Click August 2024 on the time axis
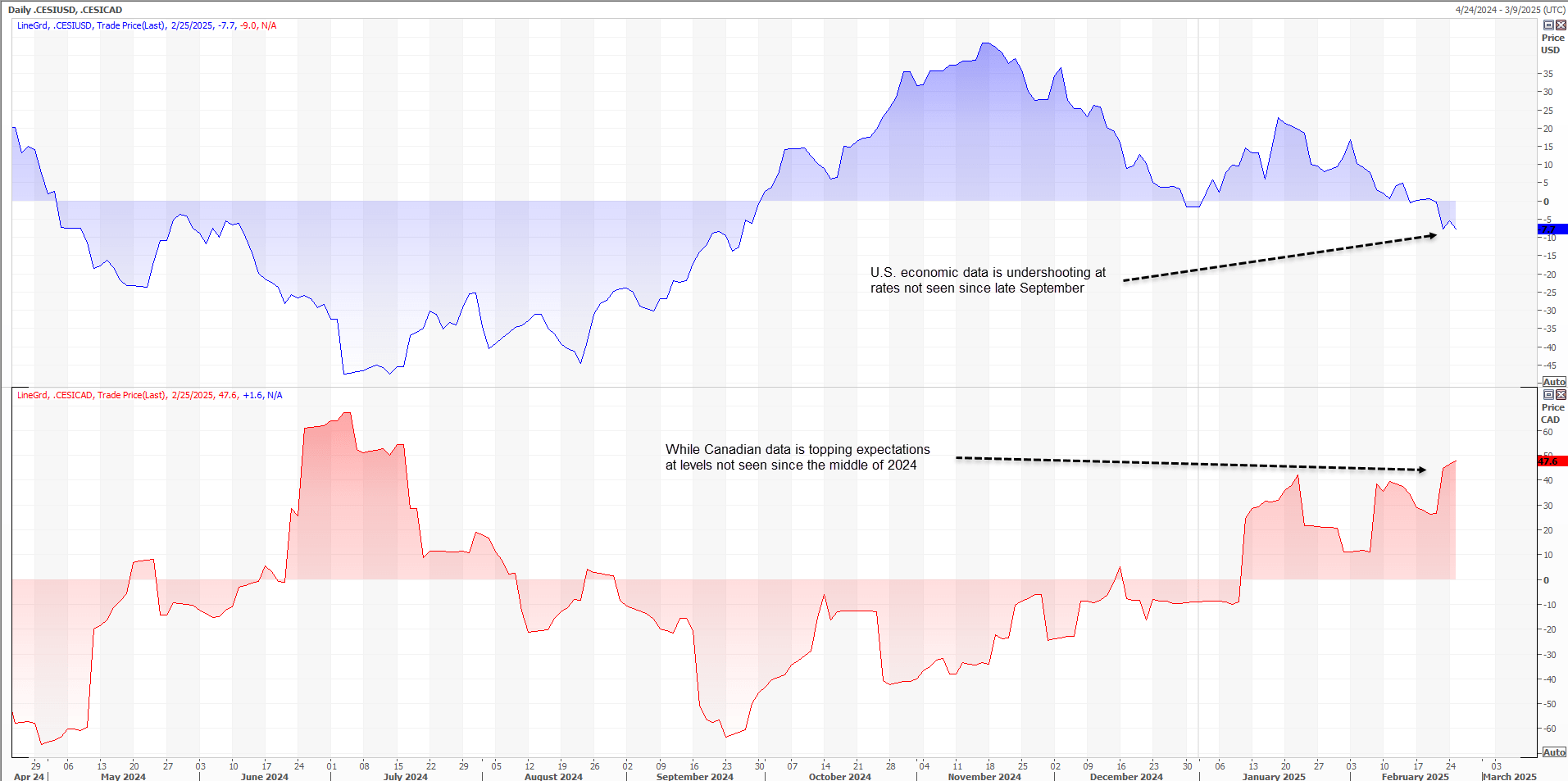 [553, 776]
